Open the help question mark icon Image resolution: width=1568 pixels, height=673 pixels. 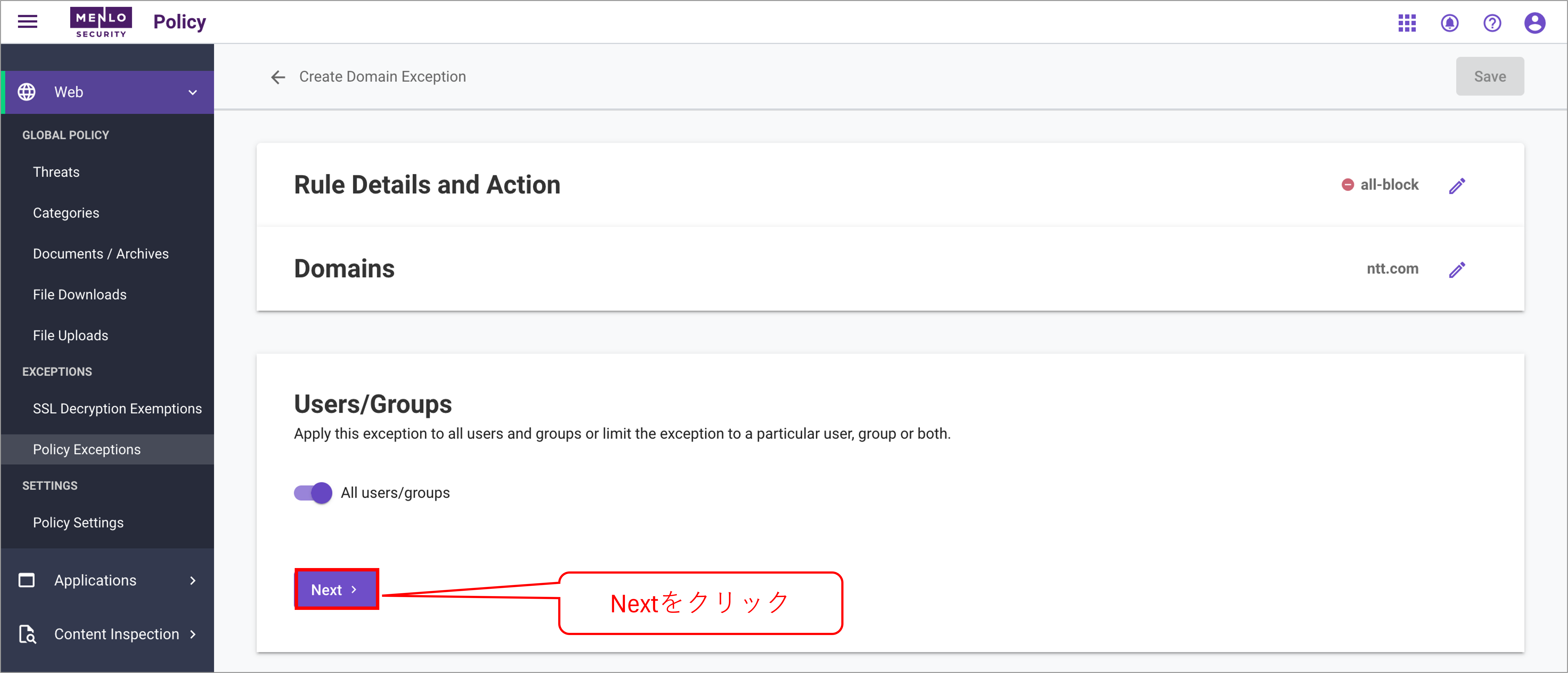1492,23
